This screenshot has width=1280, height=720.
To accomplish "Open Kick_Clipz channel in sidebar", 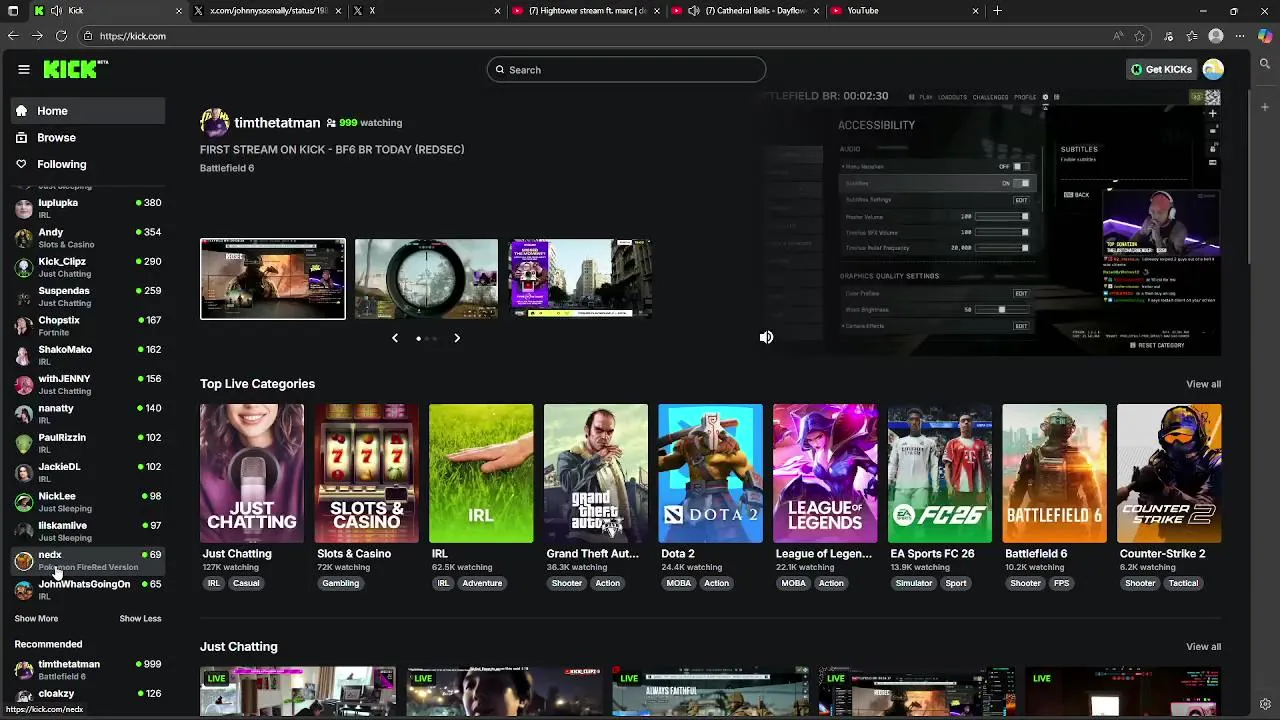I will (88, 267).
